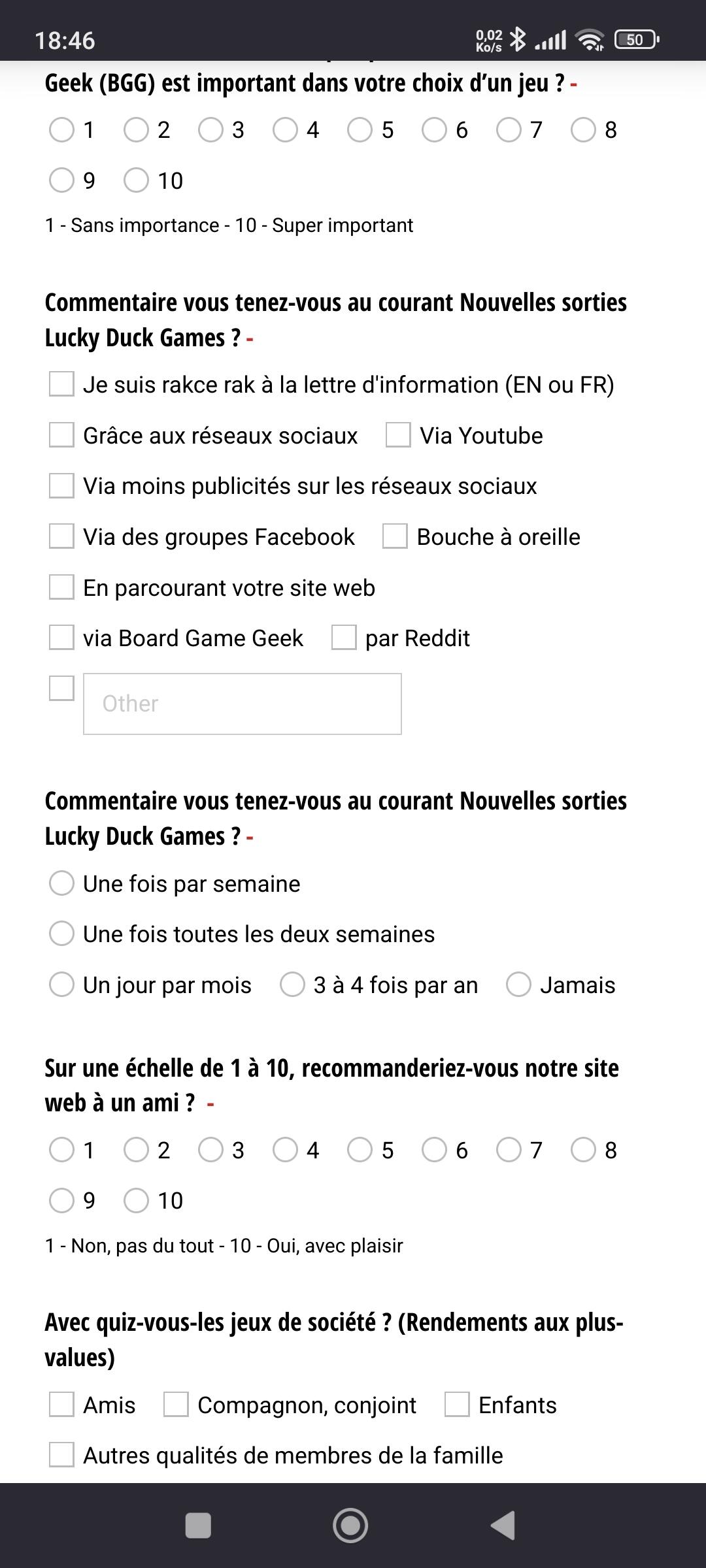Check the Enfants checkbox
Image resolution: width=706 pixels, height=1568 pixels.
(x=457, y=1405)
